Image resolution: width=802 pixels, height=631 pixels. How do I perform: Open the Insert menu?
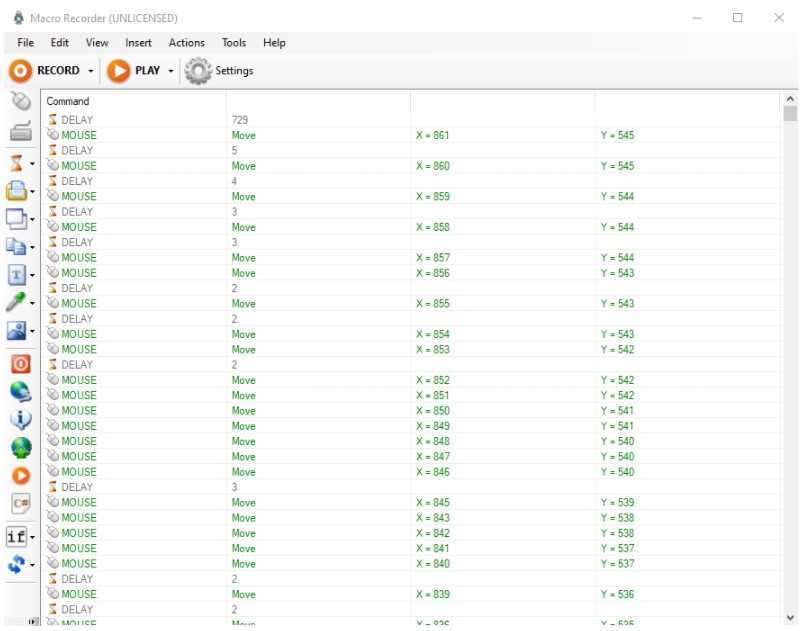[138, 43]
